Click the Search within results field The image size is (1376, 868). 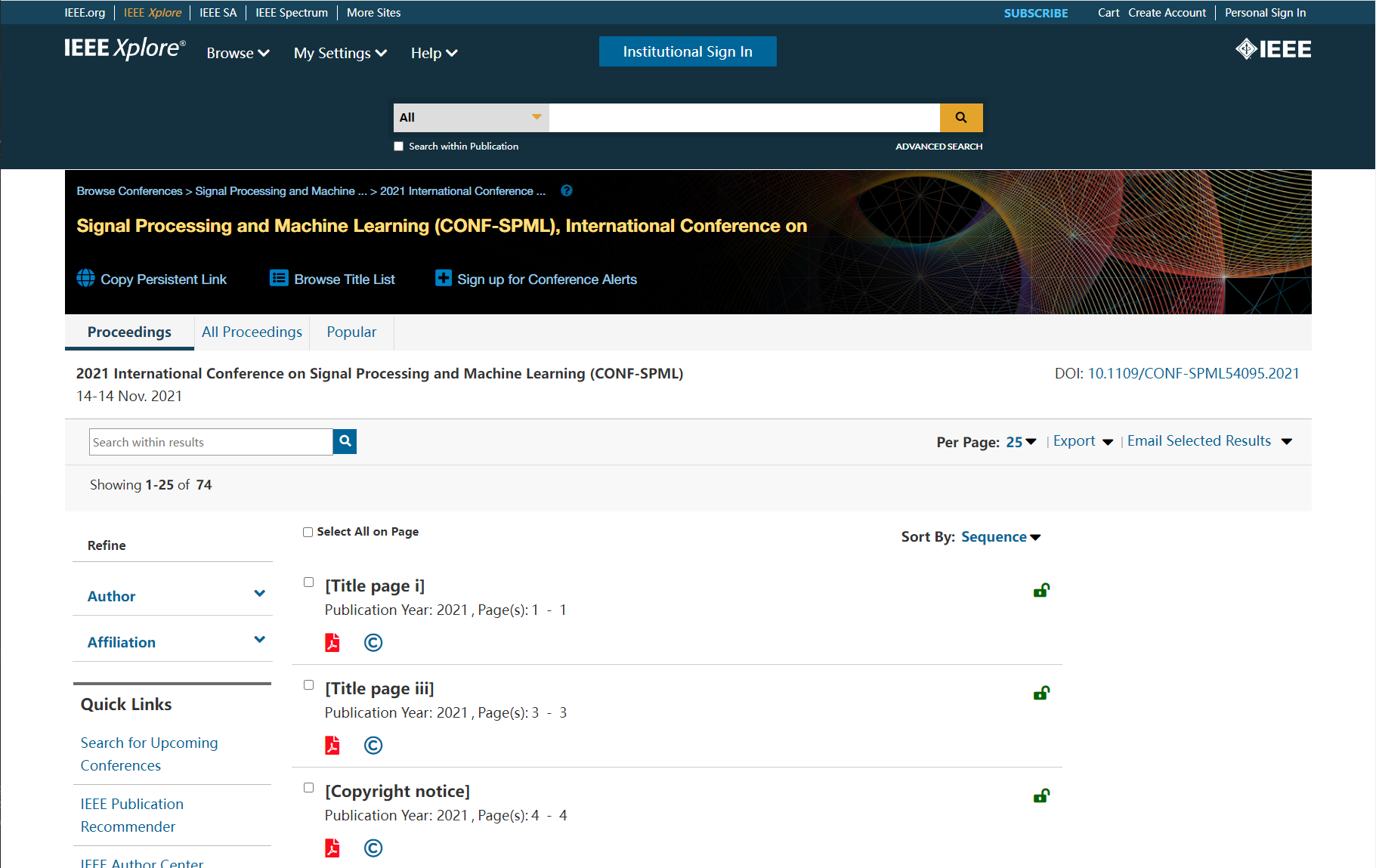coord(211,442)
